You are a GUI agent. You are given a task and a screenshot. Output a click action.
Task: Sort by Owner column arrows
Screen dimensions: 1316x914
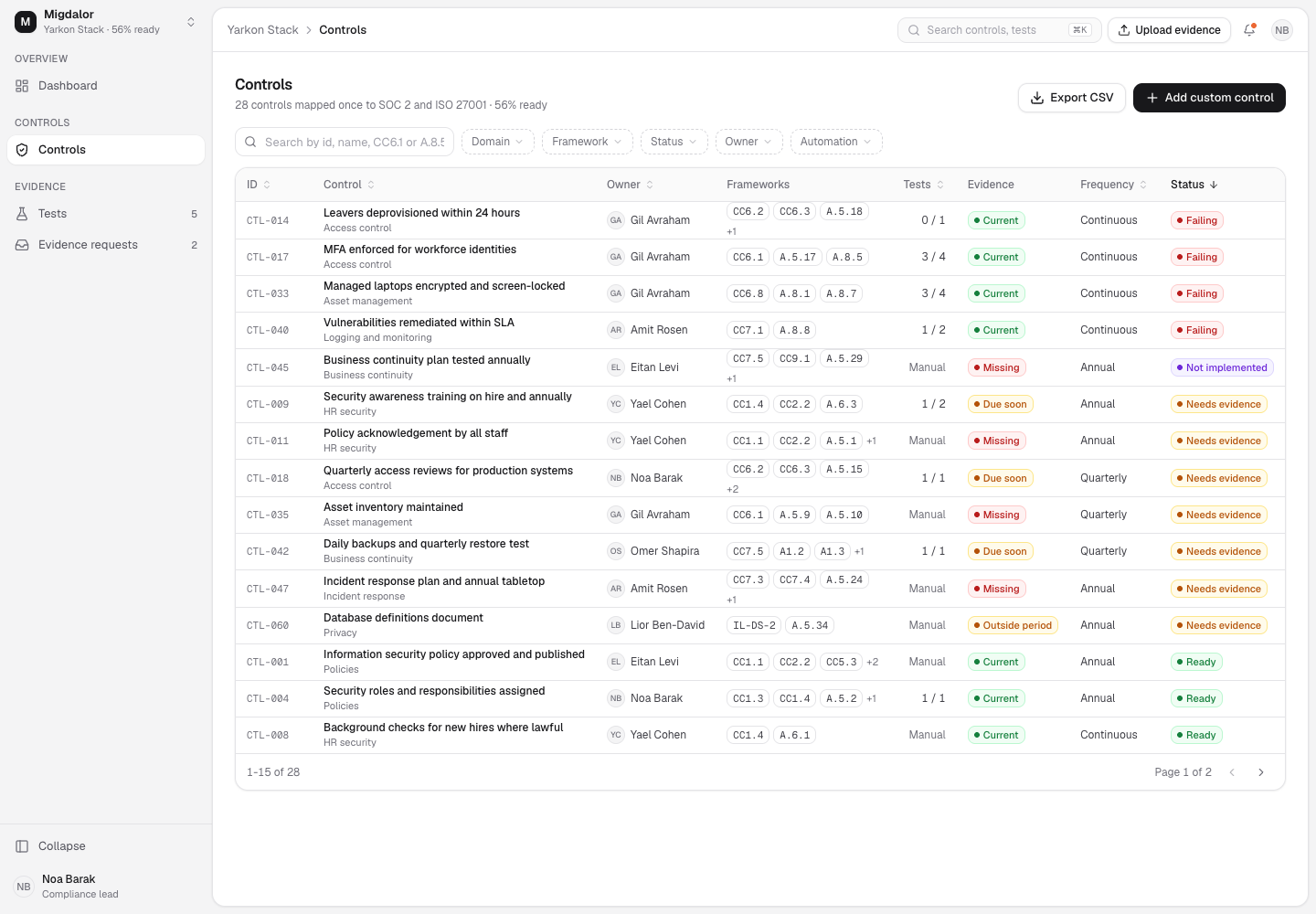coord(650,185)
